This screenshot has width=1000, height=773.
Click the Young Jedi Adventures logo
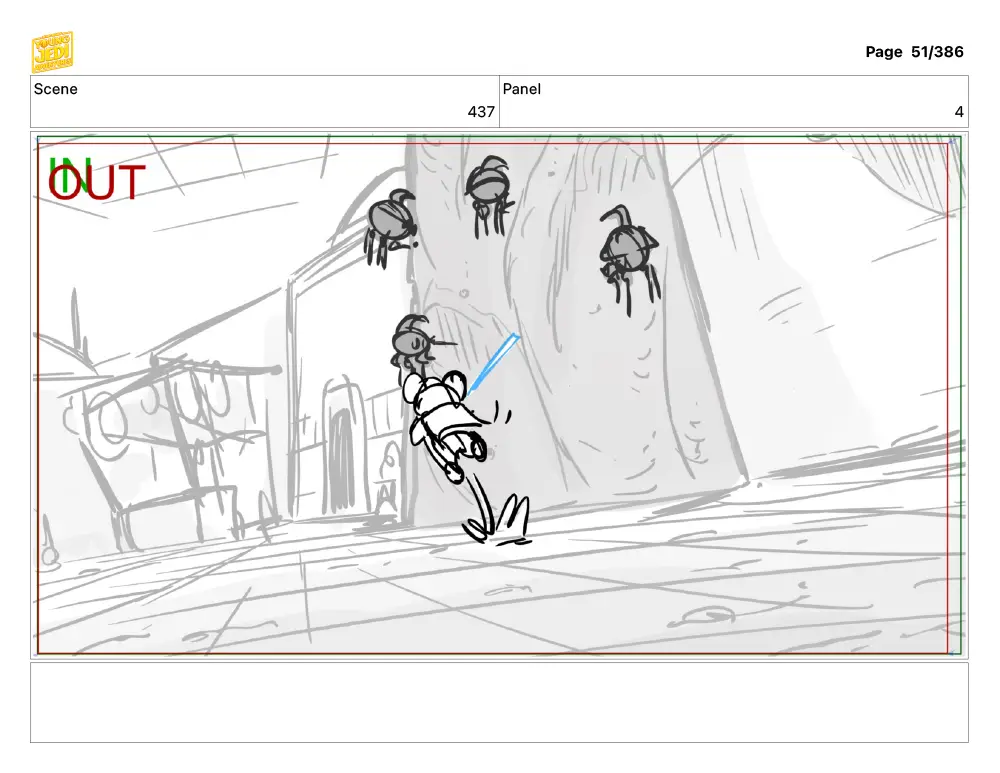click(52, 52)
